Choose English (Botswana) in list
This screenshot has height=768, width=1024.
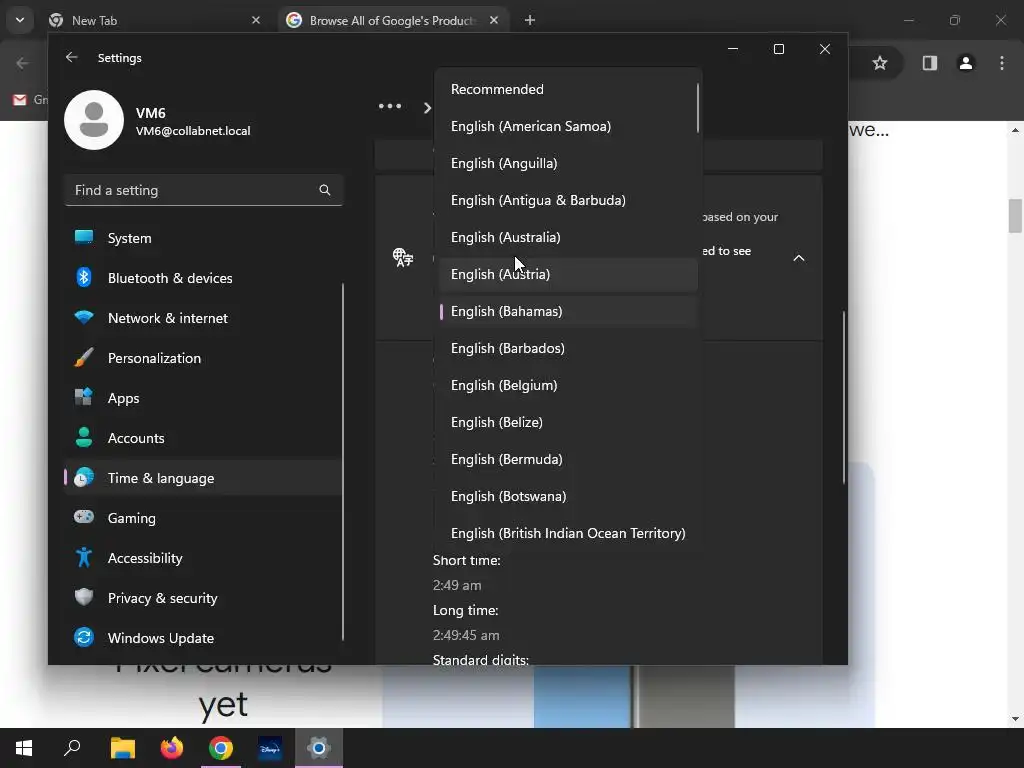tap(566, 496)
